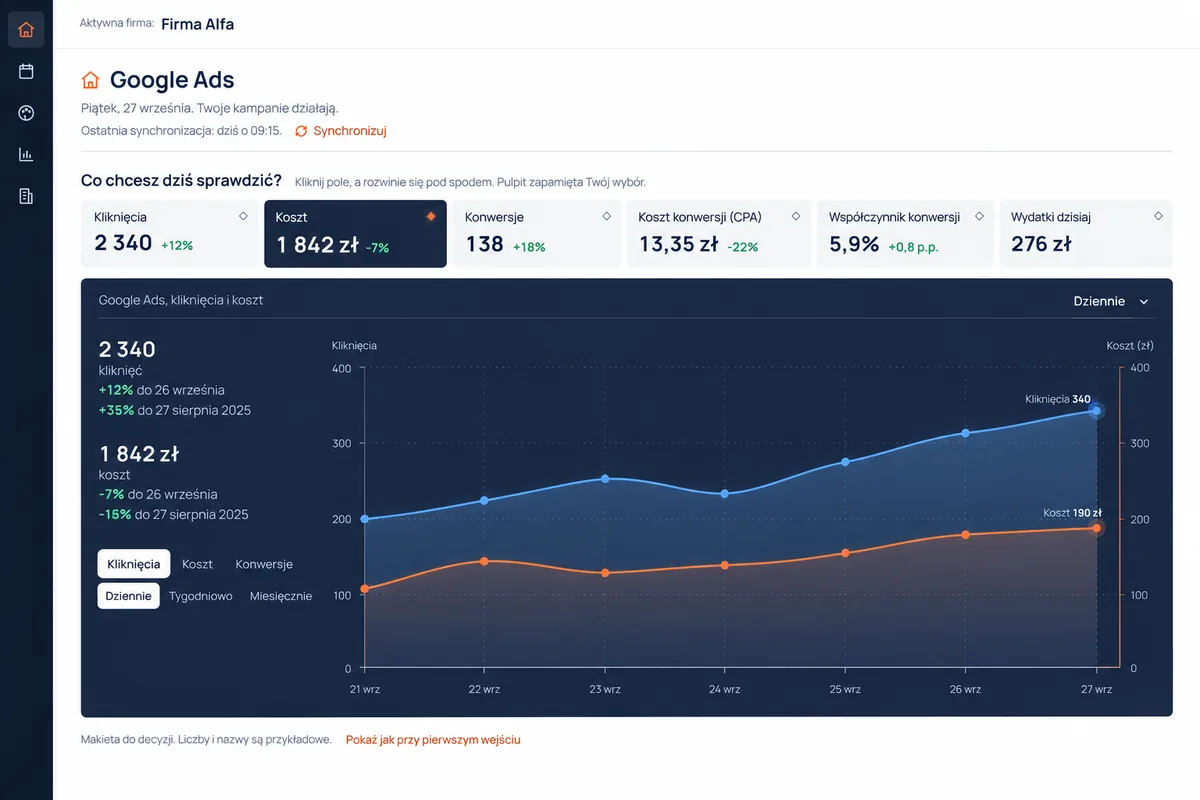1200x800 pixels.
Task: Click the diamond on Wydatki dzisiaj card
Action: coord(1158,216)
